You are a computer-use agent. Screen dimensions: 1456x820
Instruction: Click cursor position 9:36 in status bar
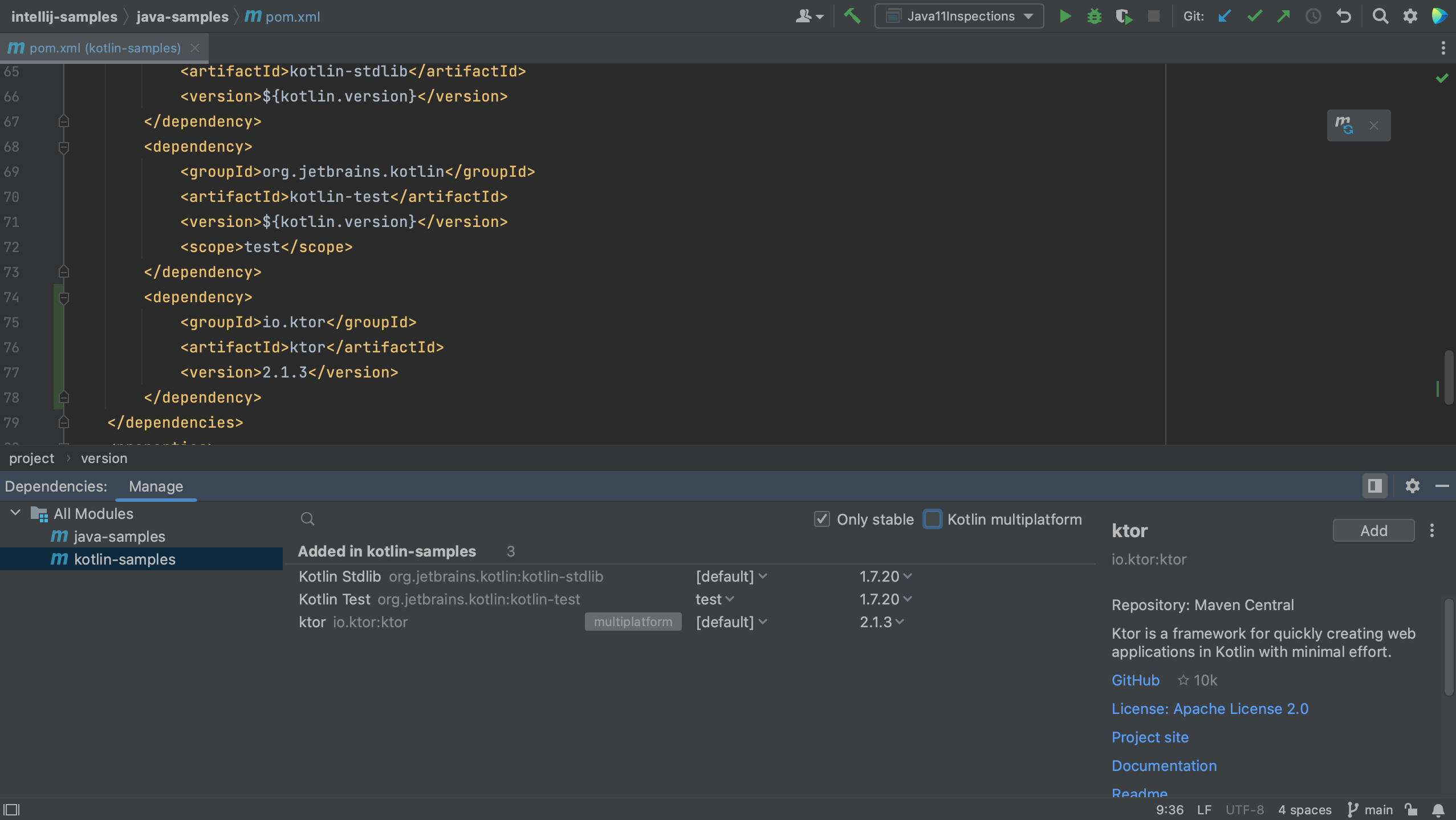coord(1169,810)
